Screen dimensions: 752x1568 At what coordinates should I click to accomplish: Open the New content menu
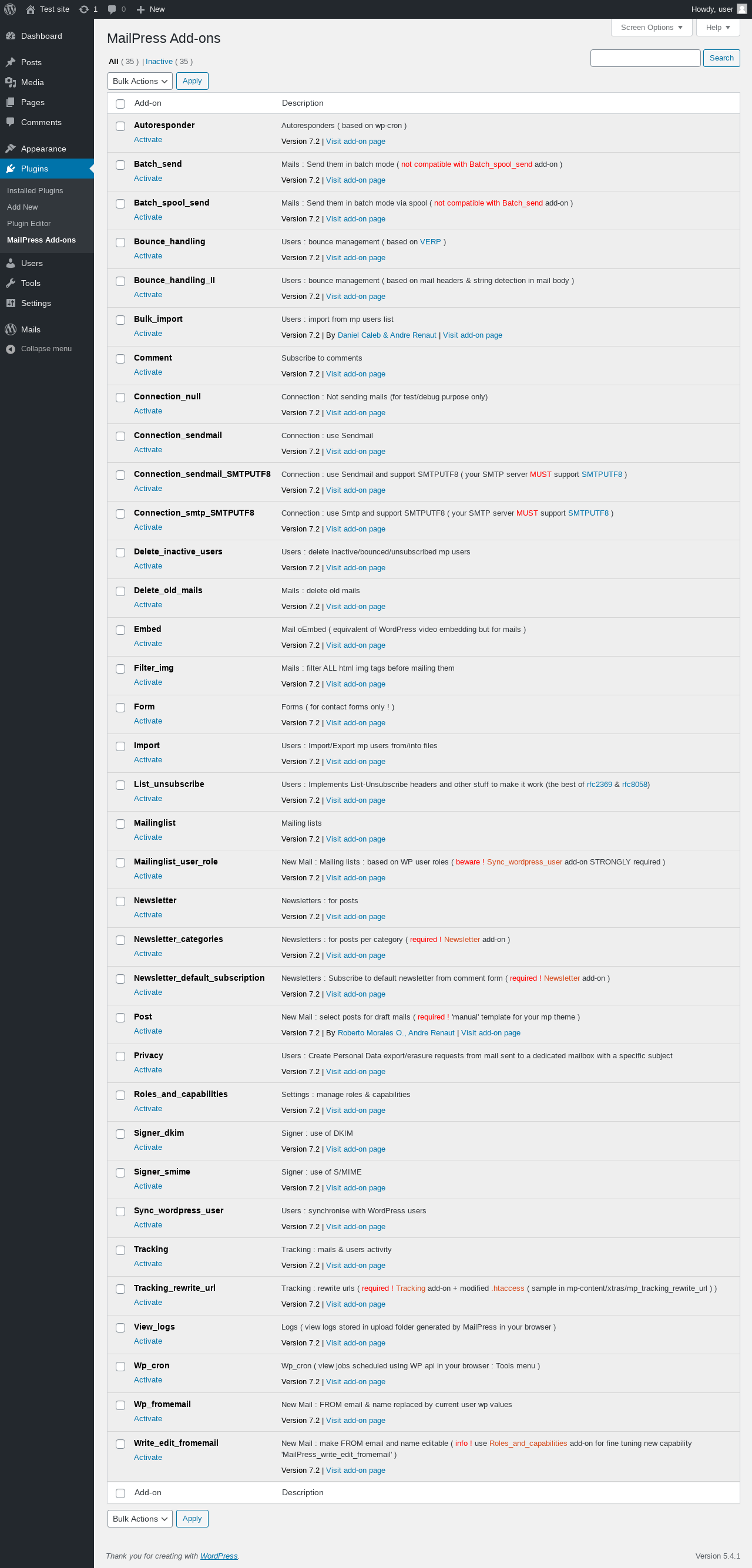coord(150,9)
